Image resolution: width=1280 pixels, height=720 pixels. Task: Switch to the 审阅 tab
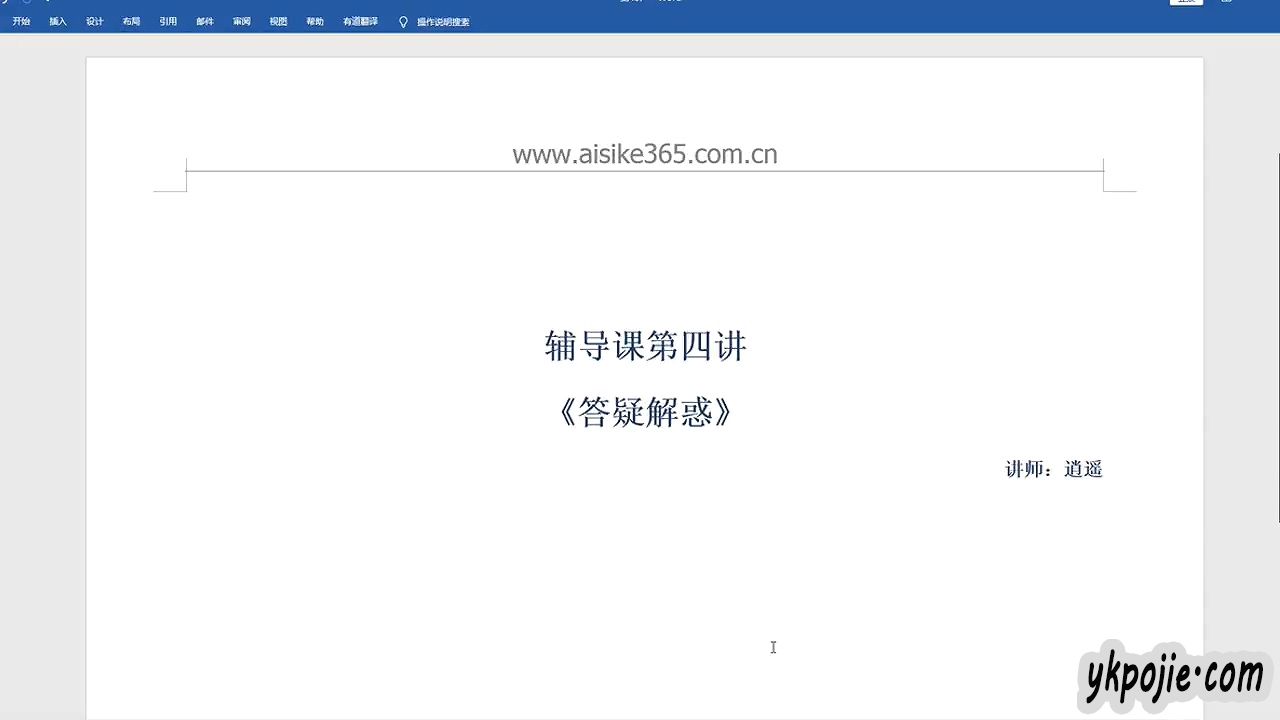point(242,21)
